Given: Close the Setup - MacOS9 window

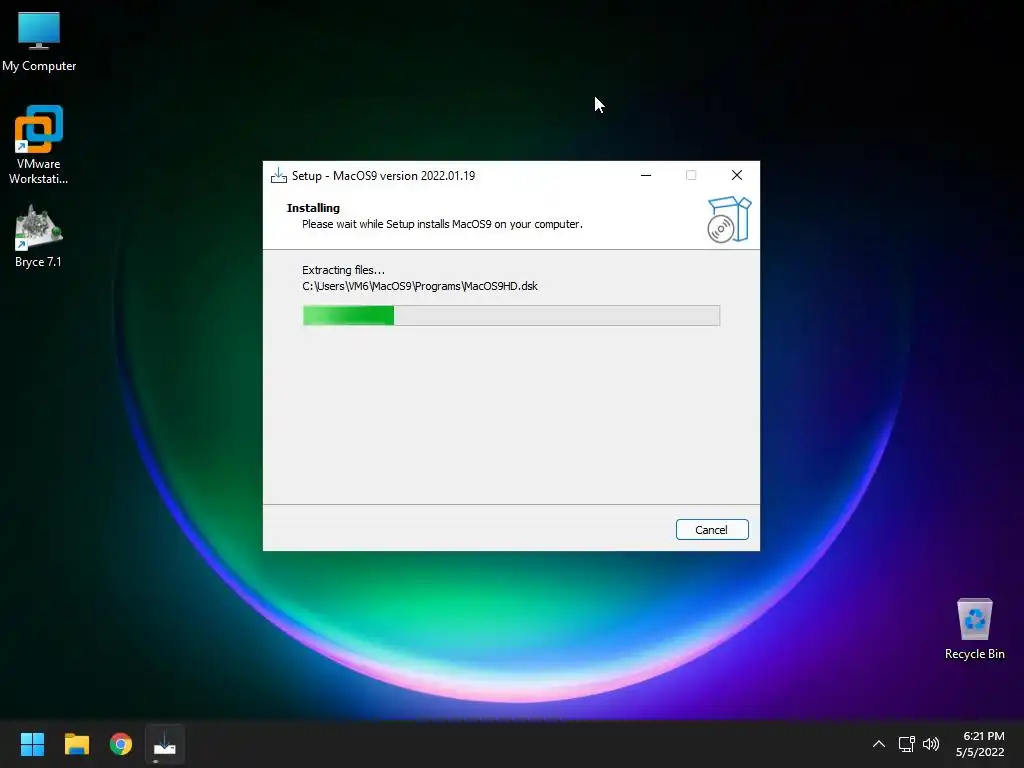Looking at the screenshot, I should click(x=737, y=175).
